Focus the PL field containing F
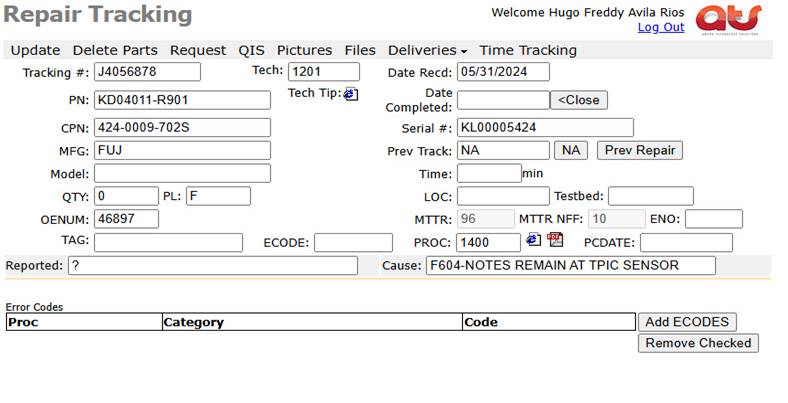The height and width of the screenshot is (403, 788). coord(218,196)
